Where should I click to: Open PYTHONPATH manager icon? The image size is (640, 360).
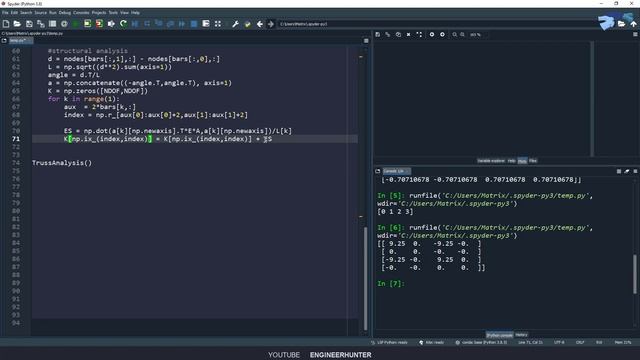click(x=247, y=24)
